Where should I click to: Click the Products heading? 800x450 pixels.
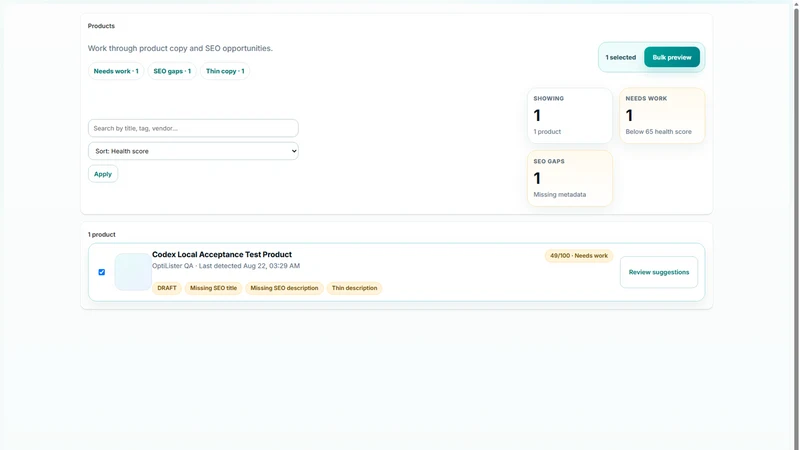tap(101, 26)
